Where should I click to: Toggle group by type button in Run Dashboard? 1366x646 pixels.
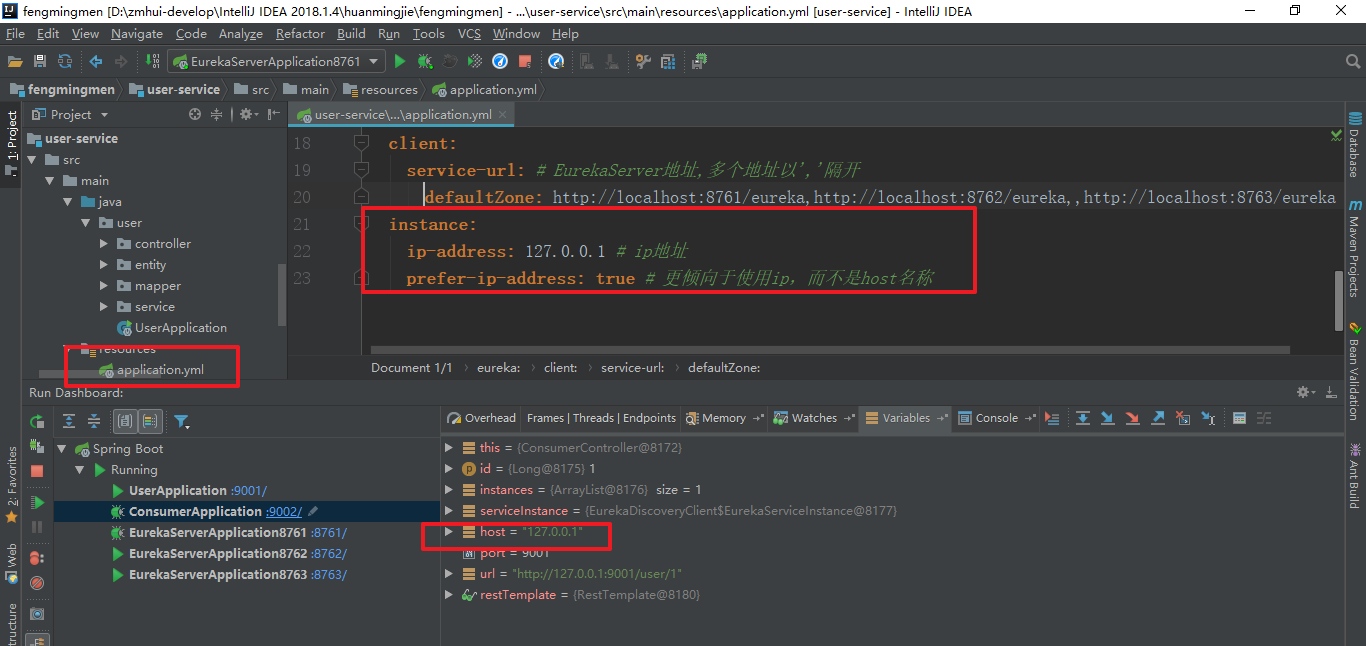pyautogui.click(x=125, y=421)
